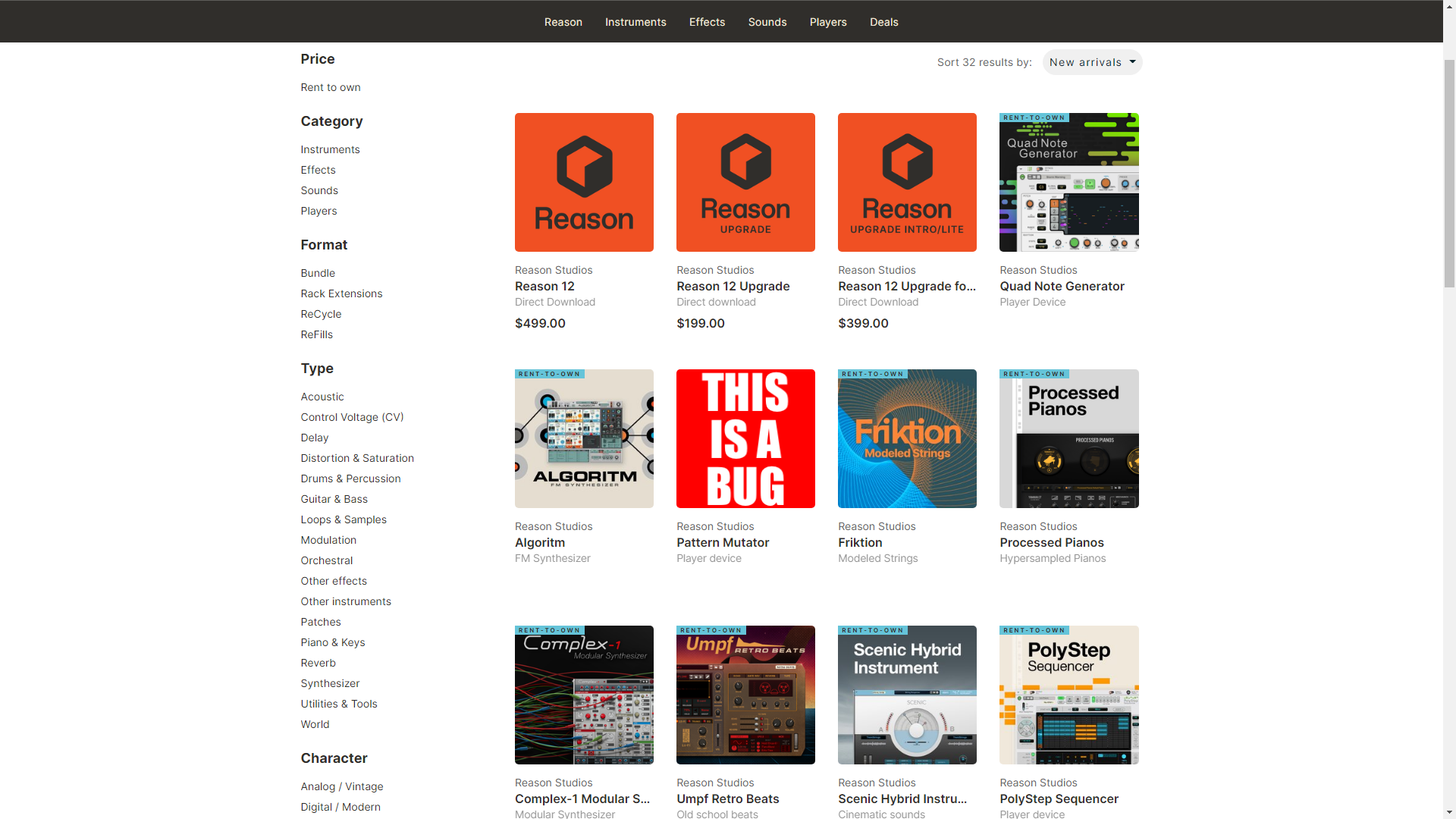This screenshot has width=1456, height=819.
Task: Filter by Delay type
Action: click(315, 438)
